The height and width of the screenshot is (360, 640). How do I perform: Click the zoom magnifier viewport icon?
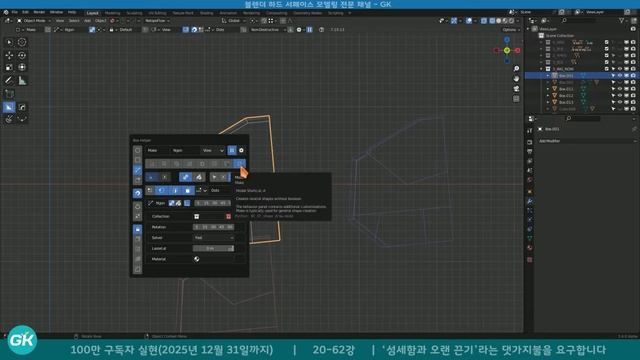tap(516, 69)
